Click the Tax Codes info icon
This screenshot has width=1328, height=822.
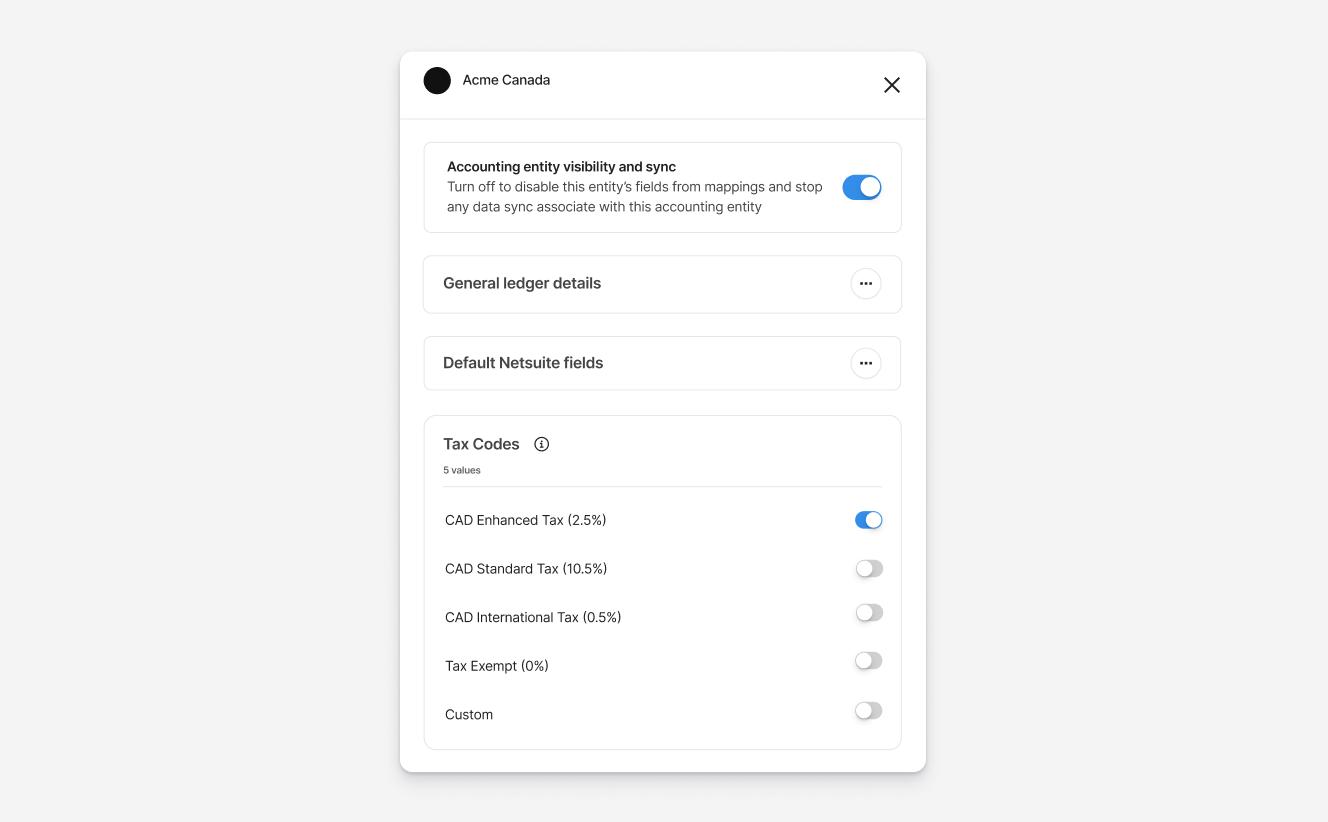[541, 444]
